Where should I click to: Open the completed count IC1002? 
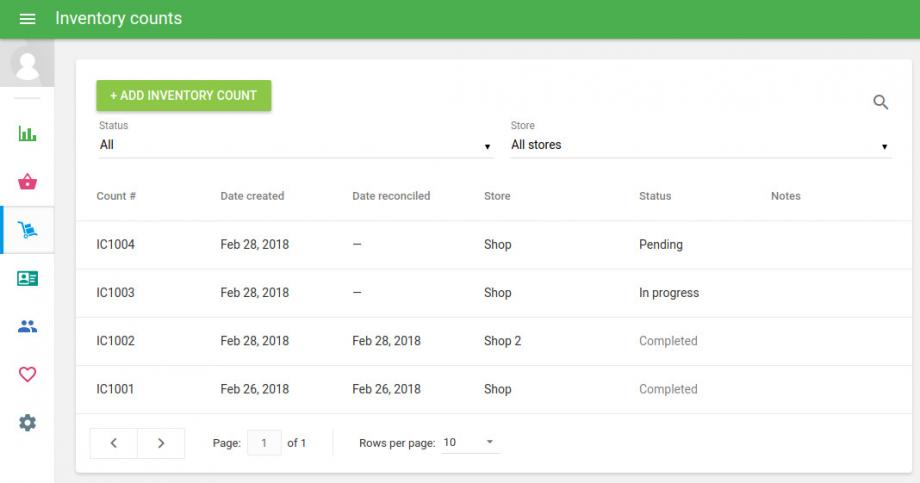point(116,341)
